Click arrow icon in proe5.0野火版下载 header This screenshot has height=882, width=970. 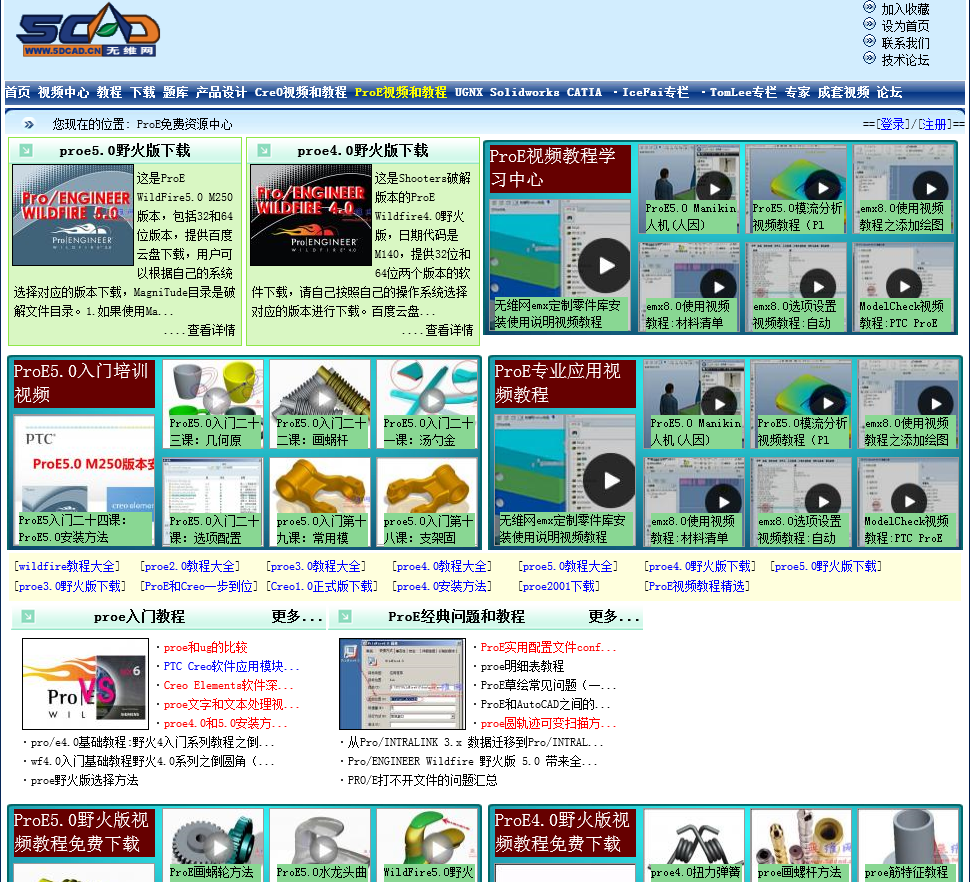[x=26, y=150]
